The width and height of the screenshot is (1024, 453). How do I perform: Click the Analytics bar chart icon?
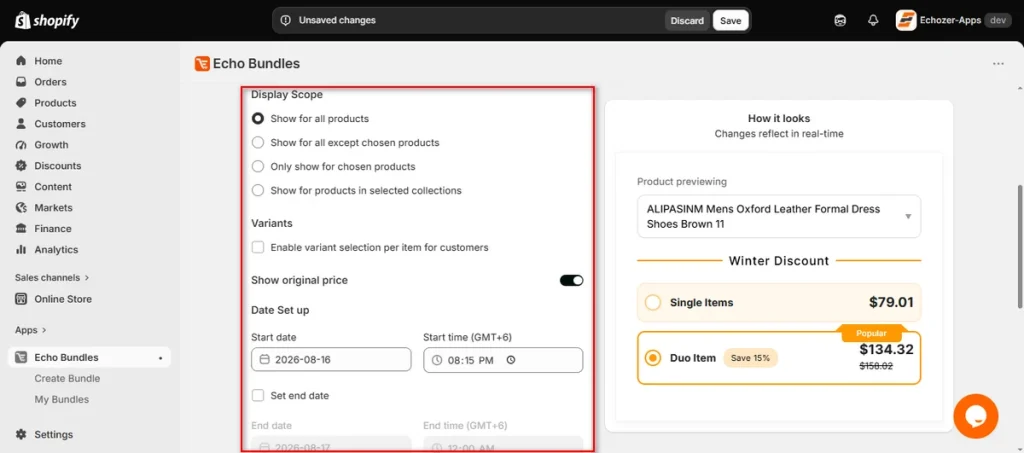21,249
